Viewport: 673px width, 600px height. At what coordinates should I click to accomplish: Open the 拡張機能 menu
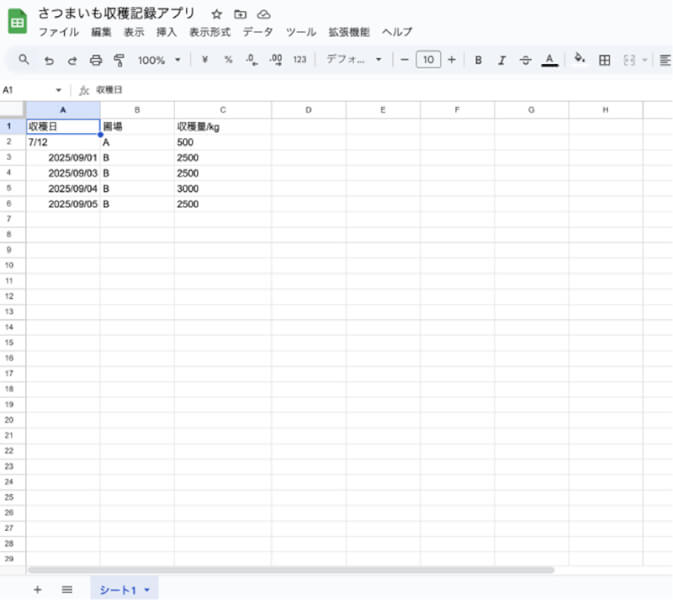click(349, 32)
